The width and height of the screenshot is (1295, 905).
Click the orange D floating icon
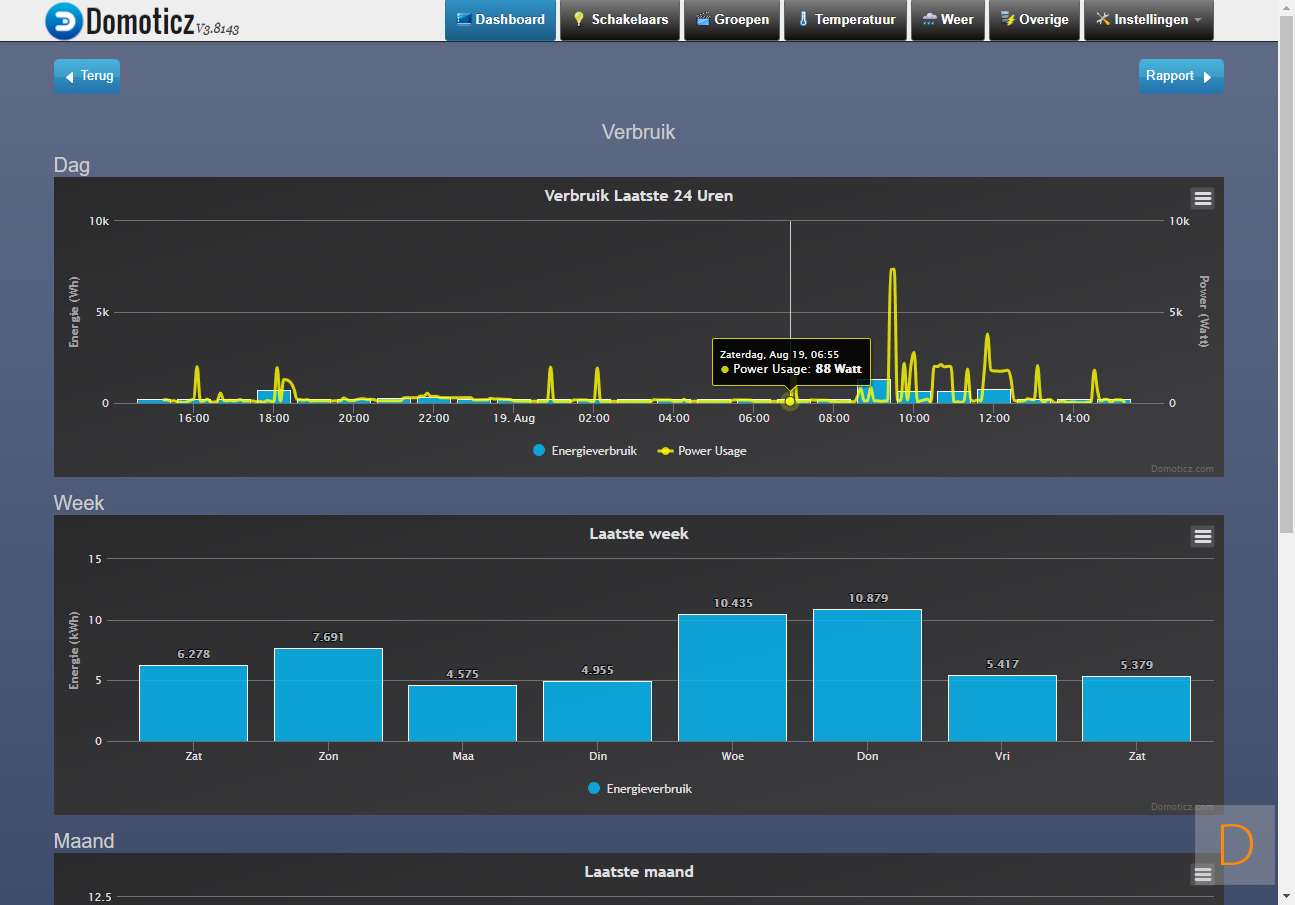pyautogui.click(x=1235, y=845)
